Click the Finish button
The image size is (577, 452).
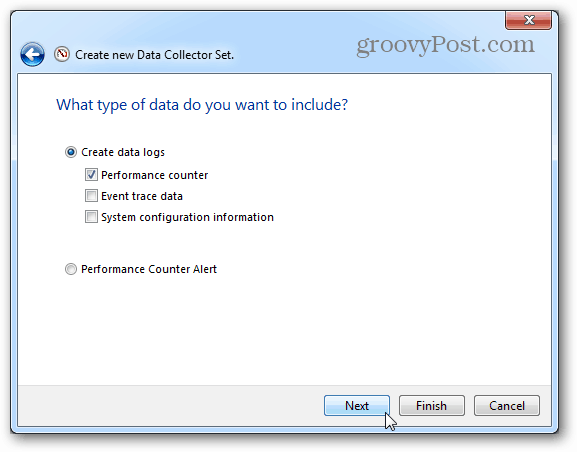[432, 406]
